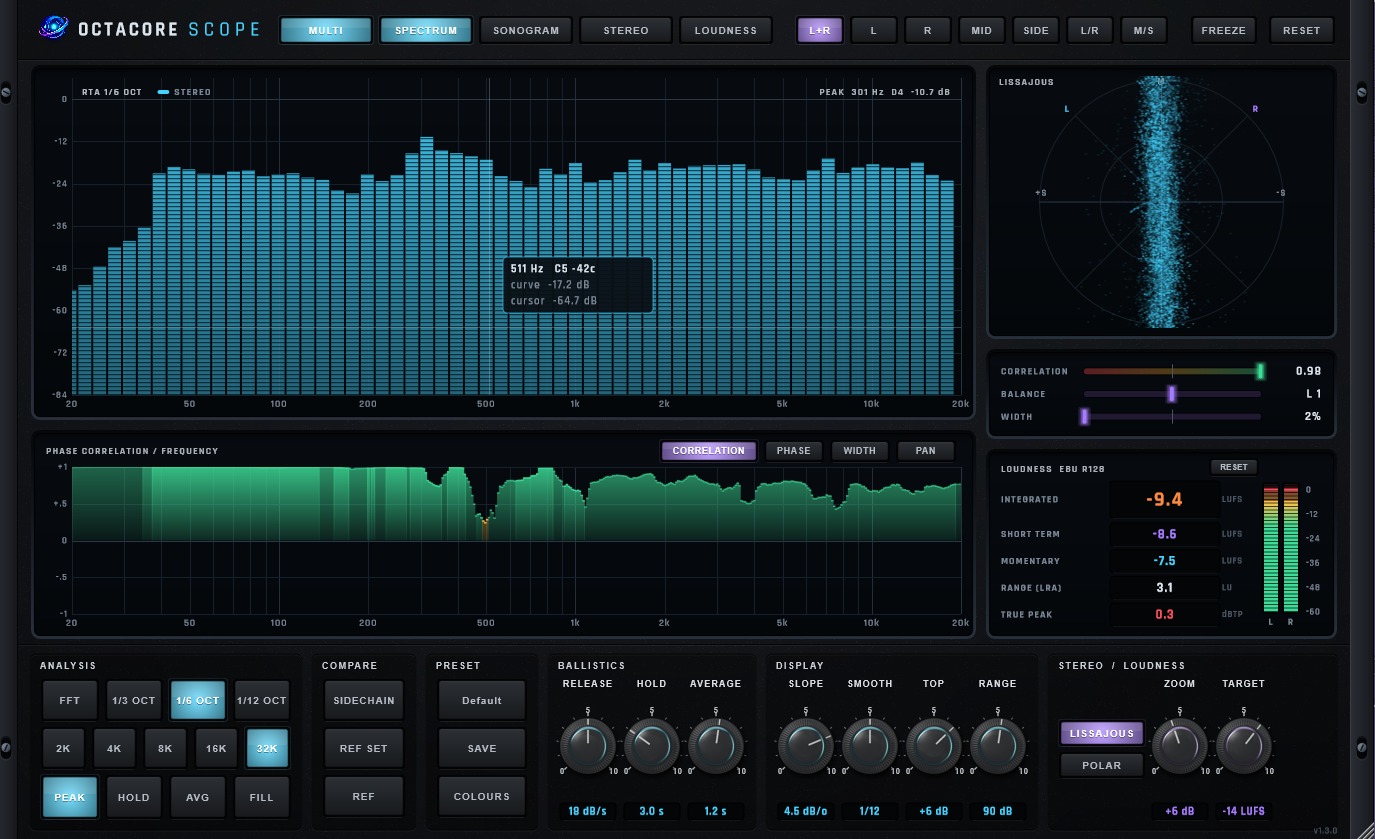The image size is (1375, 839).
Task: Click the SLOPE display knob
Action: [x=806, y=748]
